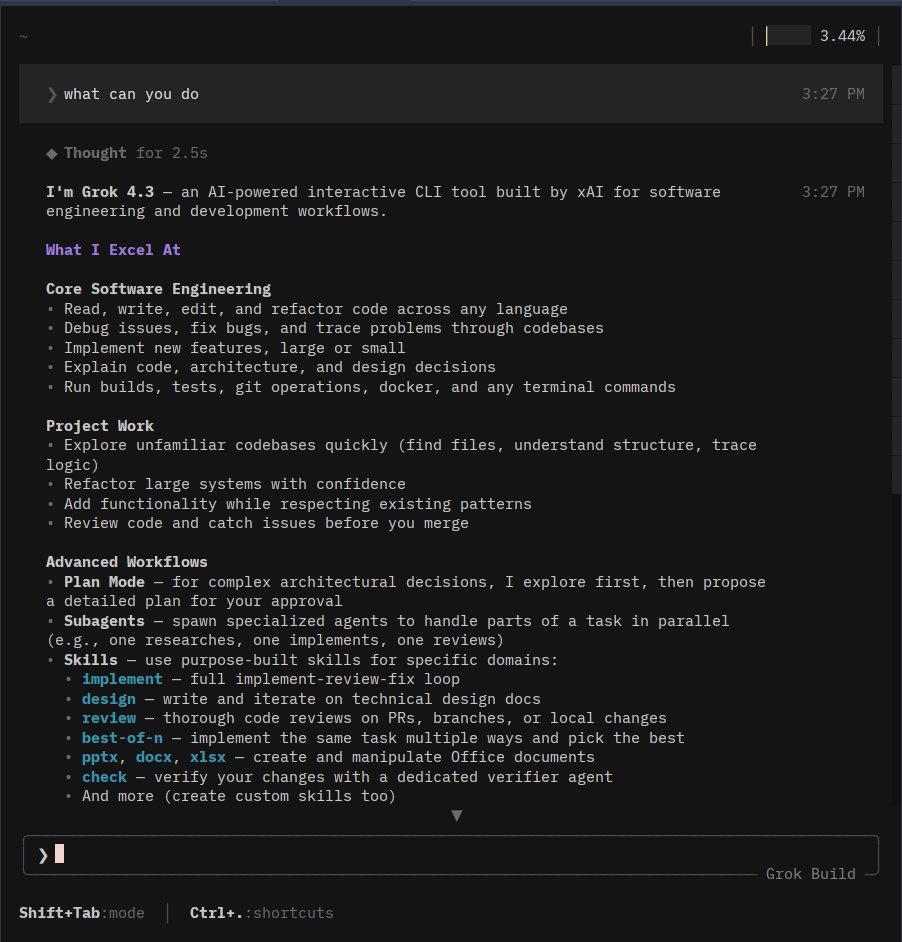Click the Ctrl+. shortcuts hint
Screen dimensions: 902x942
click(261, 913)
